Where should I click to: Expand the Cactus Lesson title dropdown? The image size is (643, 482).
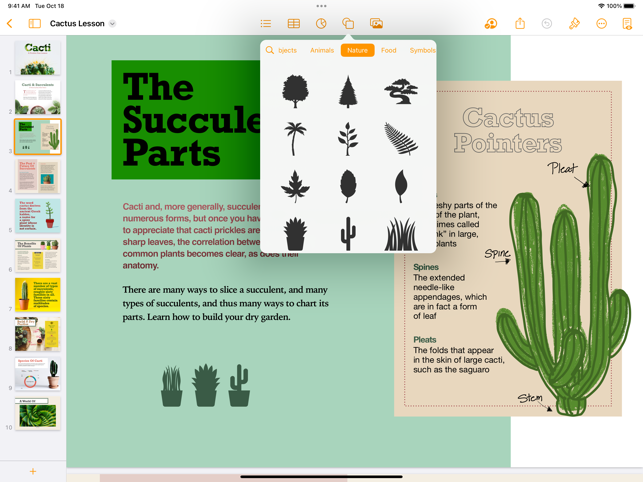113,24
